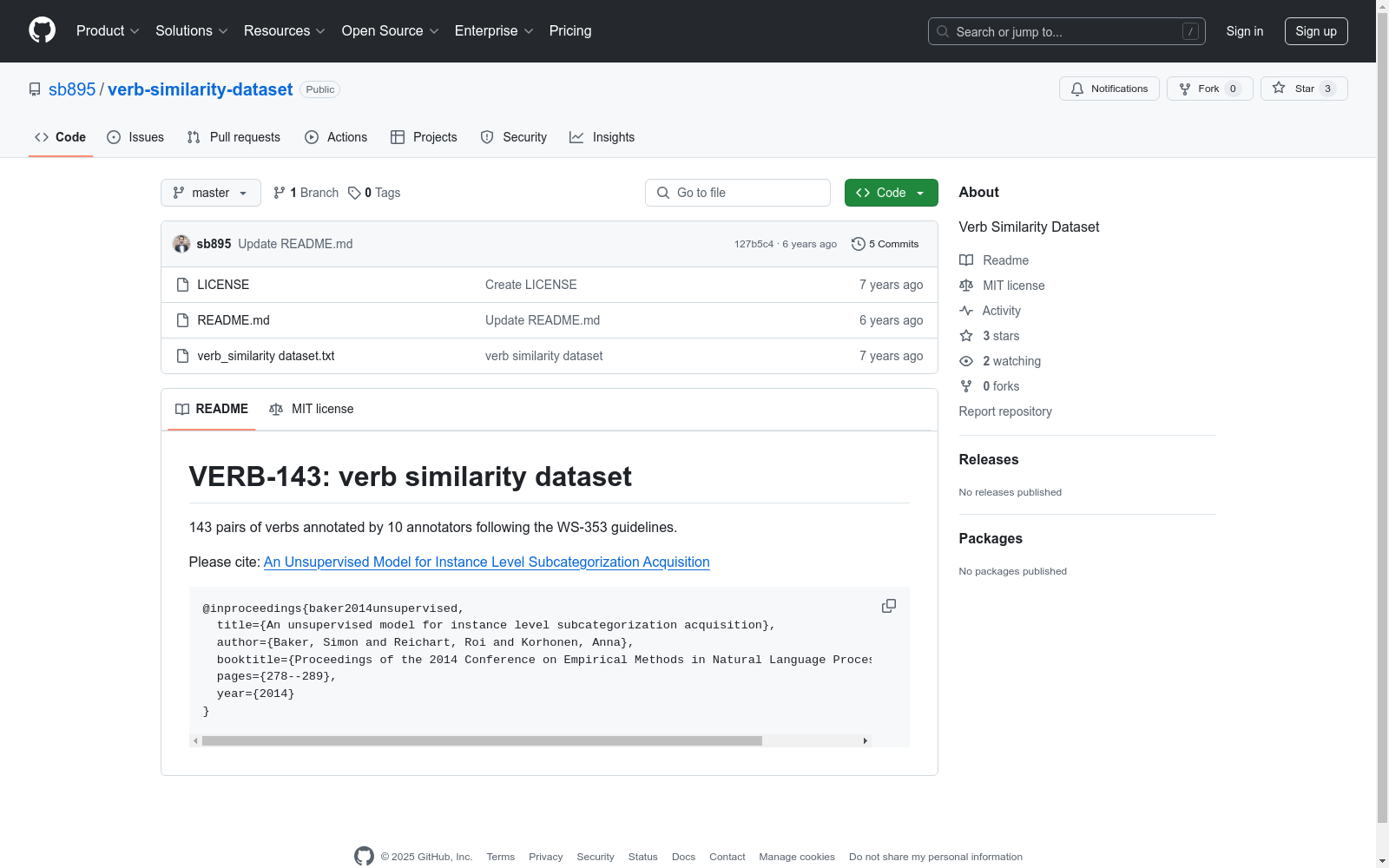Open the Code tab
The width and height of the screenshot is (1389, 868).
tap(61, 137)
